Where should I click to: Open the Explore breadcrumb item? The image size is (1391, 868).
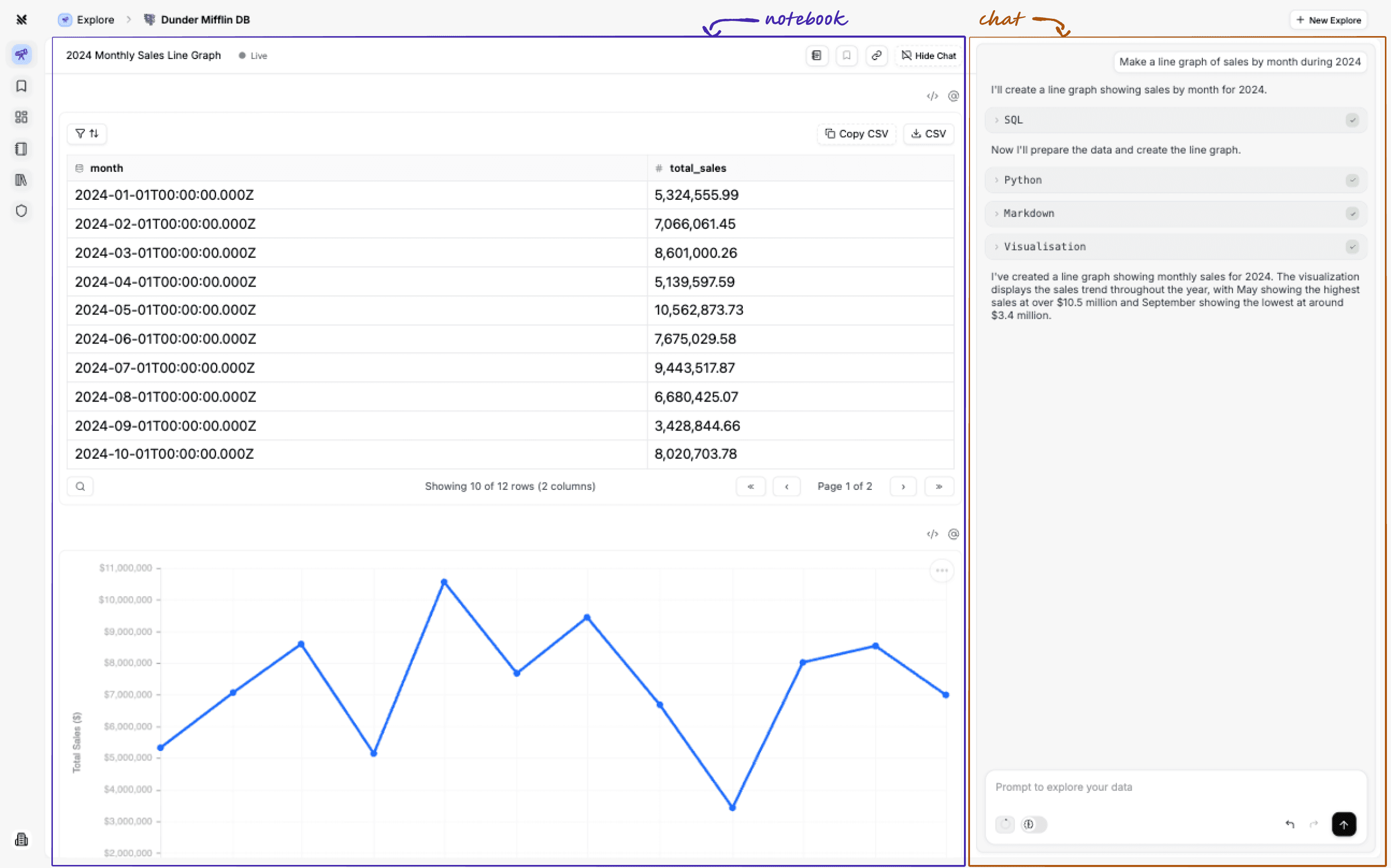coord(96,19)
